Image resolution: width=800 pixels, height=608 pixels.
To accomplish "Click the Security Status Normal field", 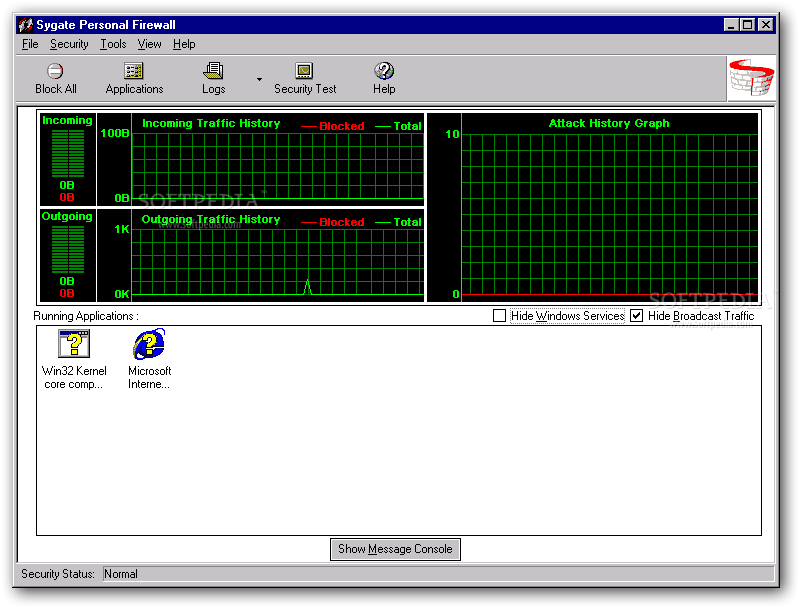I will [438, 574].
